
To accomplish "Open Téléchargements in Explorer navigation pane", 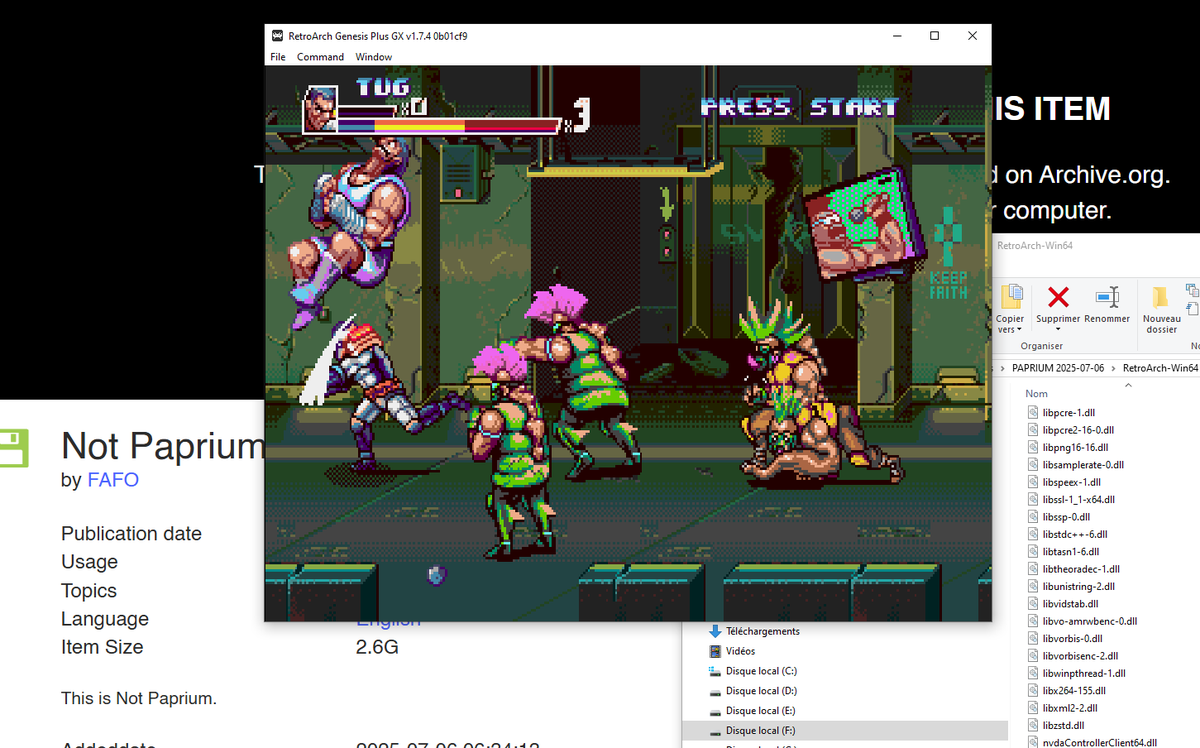I will coord(763,632).
